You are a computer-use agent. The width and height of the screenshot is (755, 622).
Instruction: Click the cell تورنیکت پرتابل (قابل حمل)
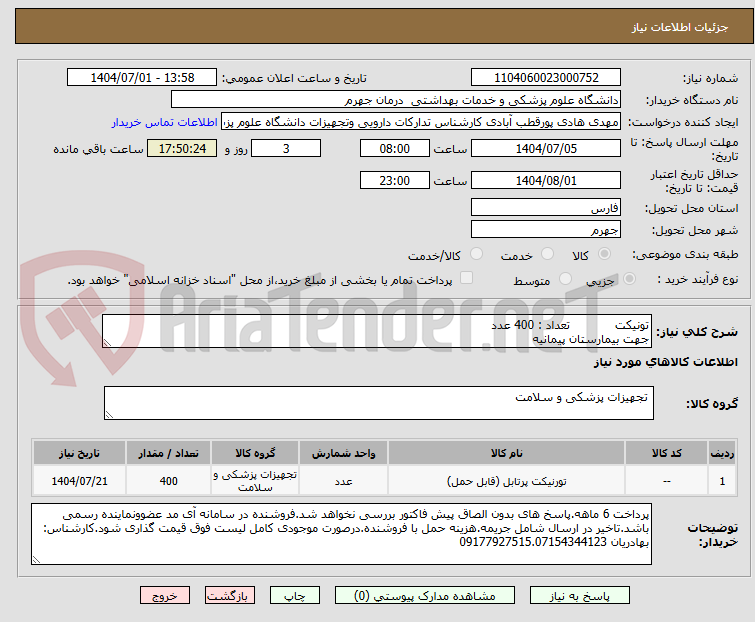507,481
